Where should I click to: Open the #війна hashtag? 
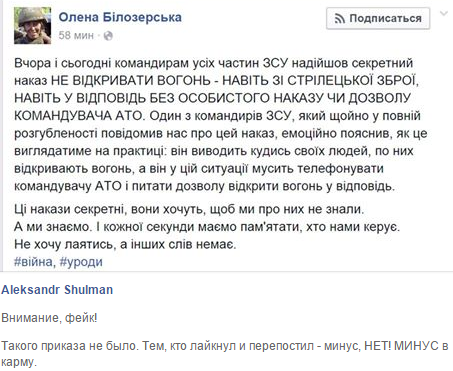point(33,262)
